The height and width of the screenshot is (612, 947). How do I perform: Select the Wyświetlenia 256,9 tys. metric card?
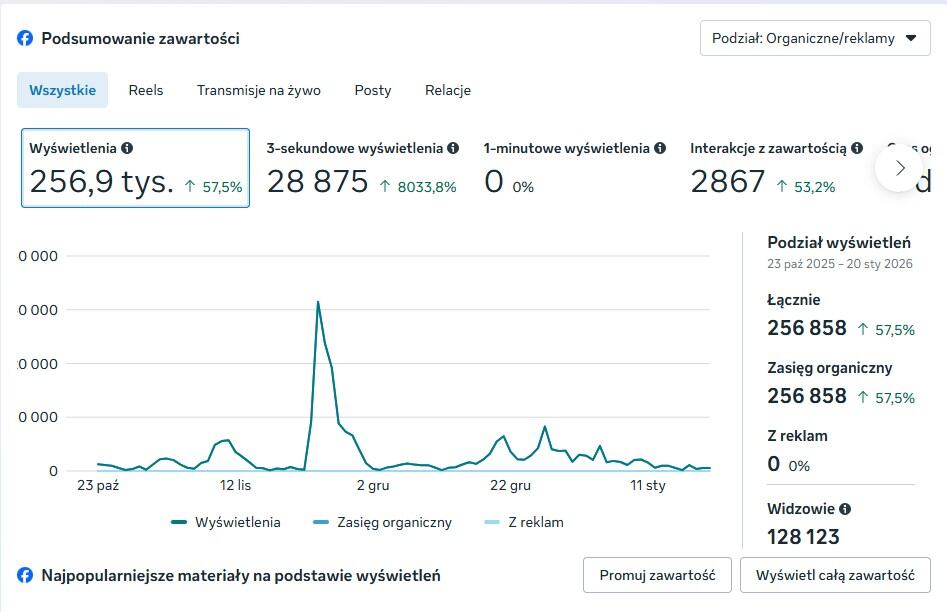coord(135,168)
